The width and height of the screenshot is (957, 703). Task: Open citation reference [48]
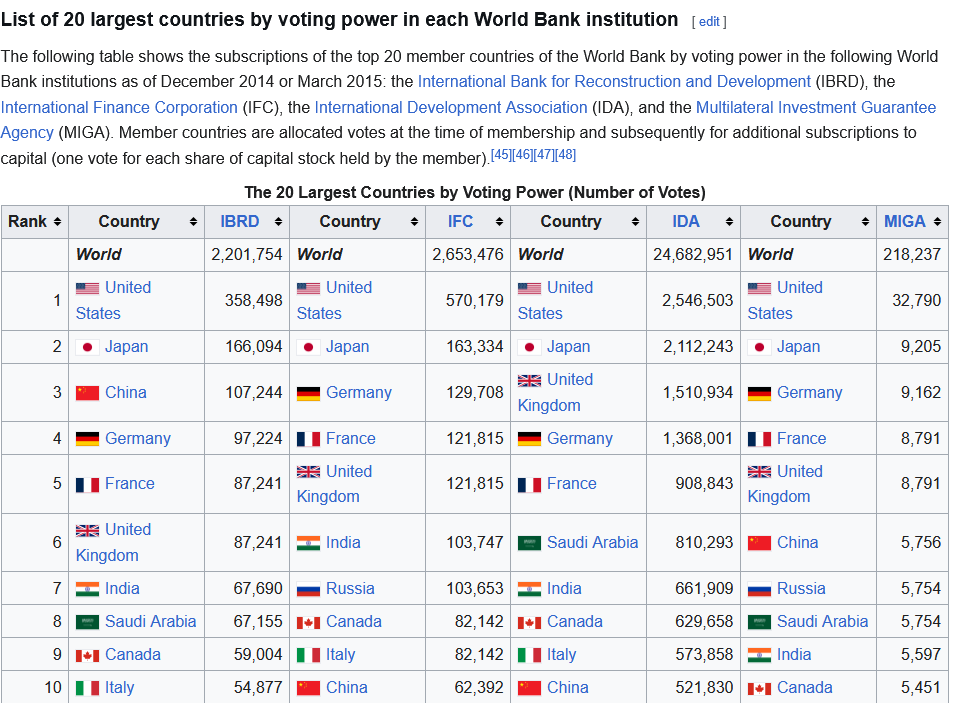[x=565, y=154]
